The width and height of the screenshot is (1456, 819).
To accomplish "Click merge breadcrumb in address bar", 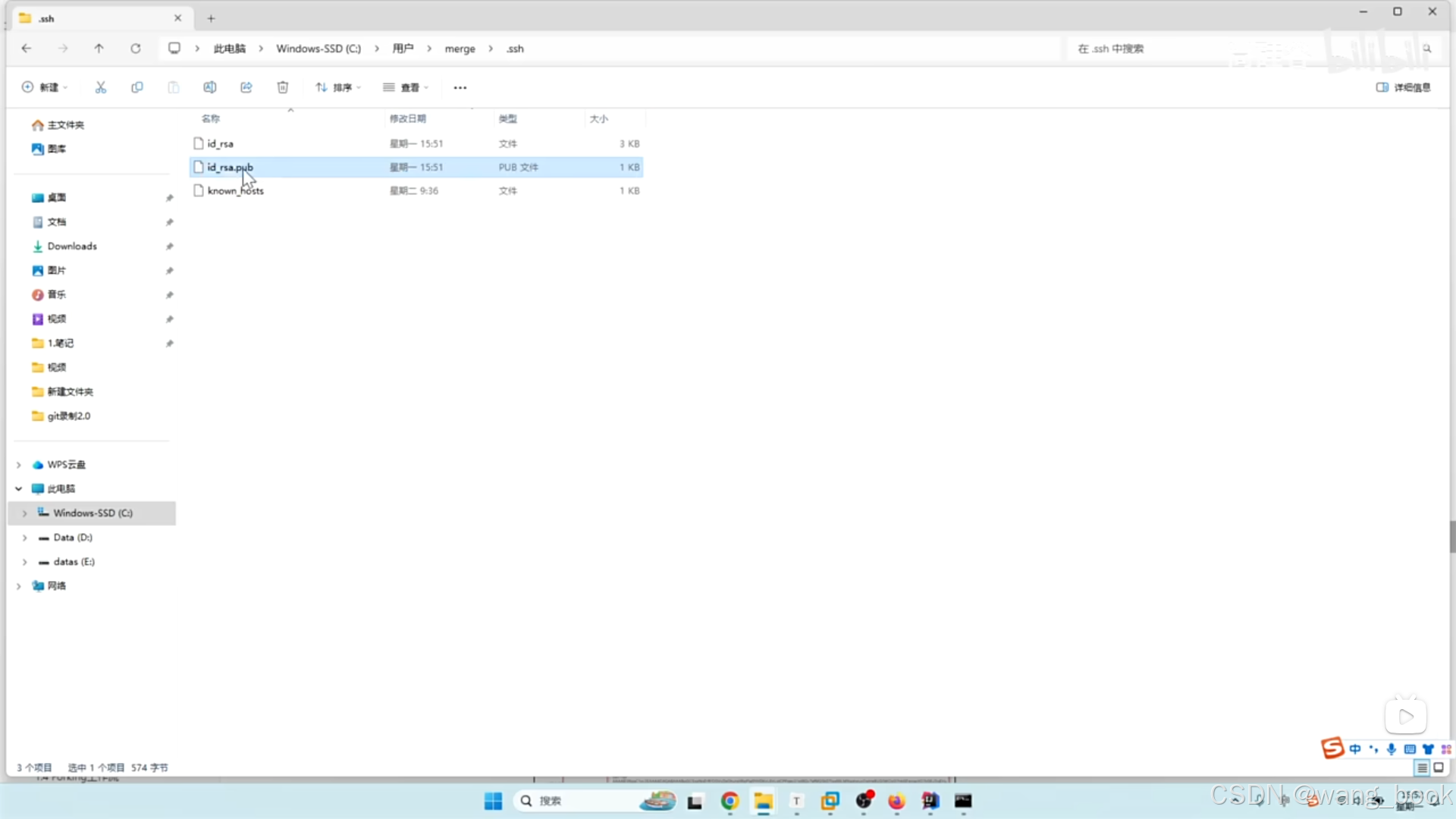I will coord(460,49).
